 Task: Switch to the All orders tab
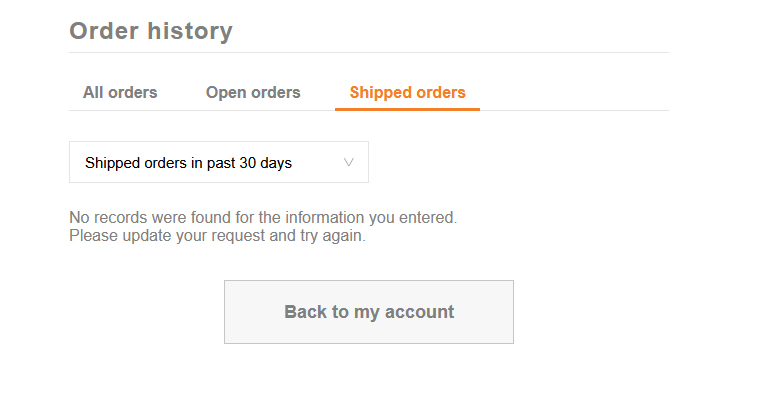(x=120, y=92)
